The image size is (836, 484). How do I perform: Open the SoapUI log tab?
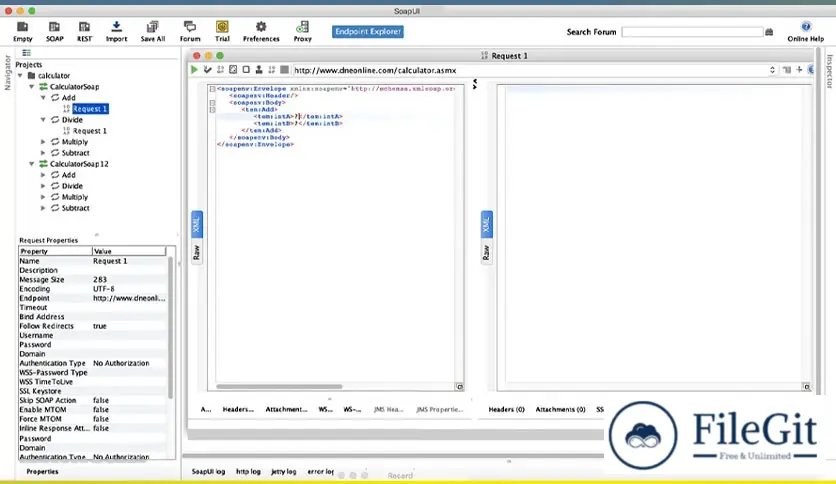point(208,472)
